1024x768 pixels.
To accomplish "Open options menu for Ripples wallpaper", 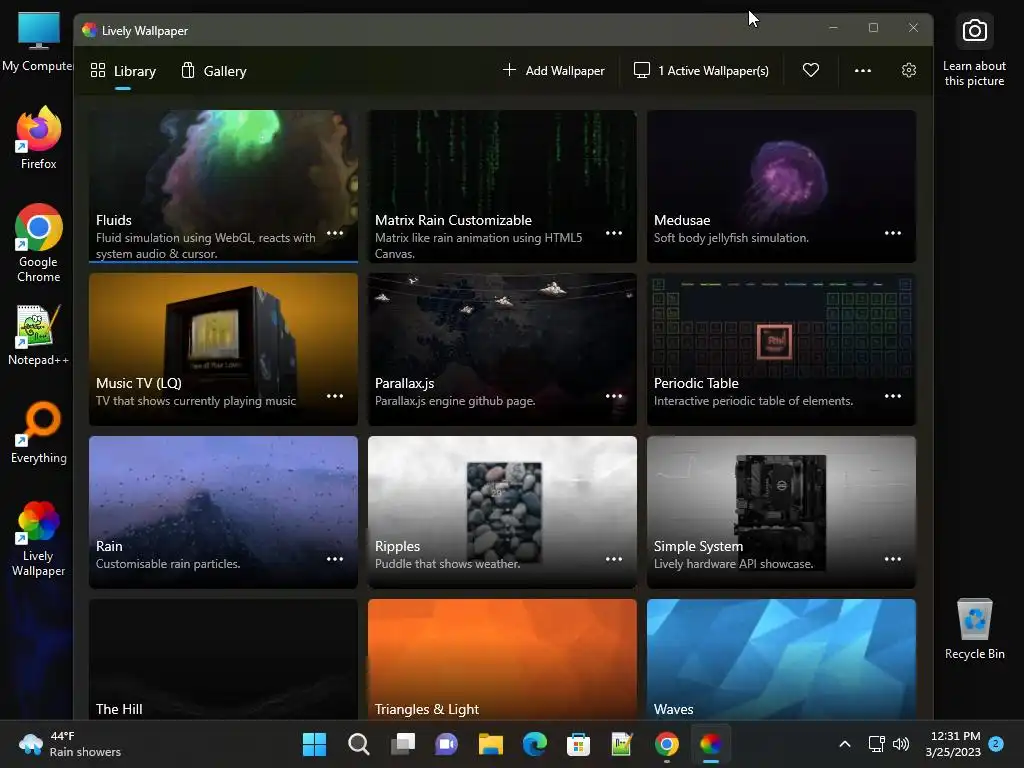I will coord(614,559).
